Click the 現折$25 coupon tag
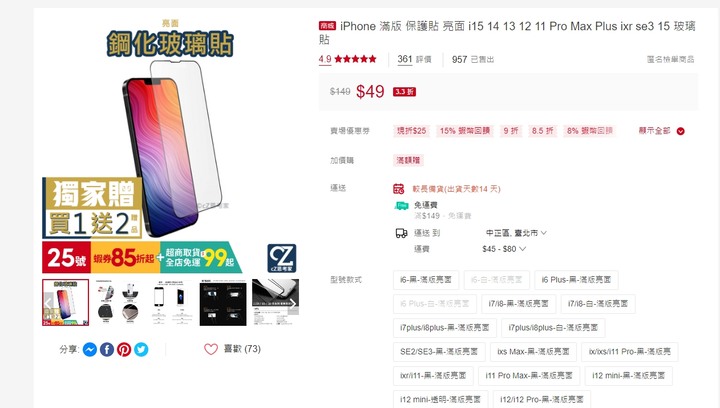 (x=411, y=131)
